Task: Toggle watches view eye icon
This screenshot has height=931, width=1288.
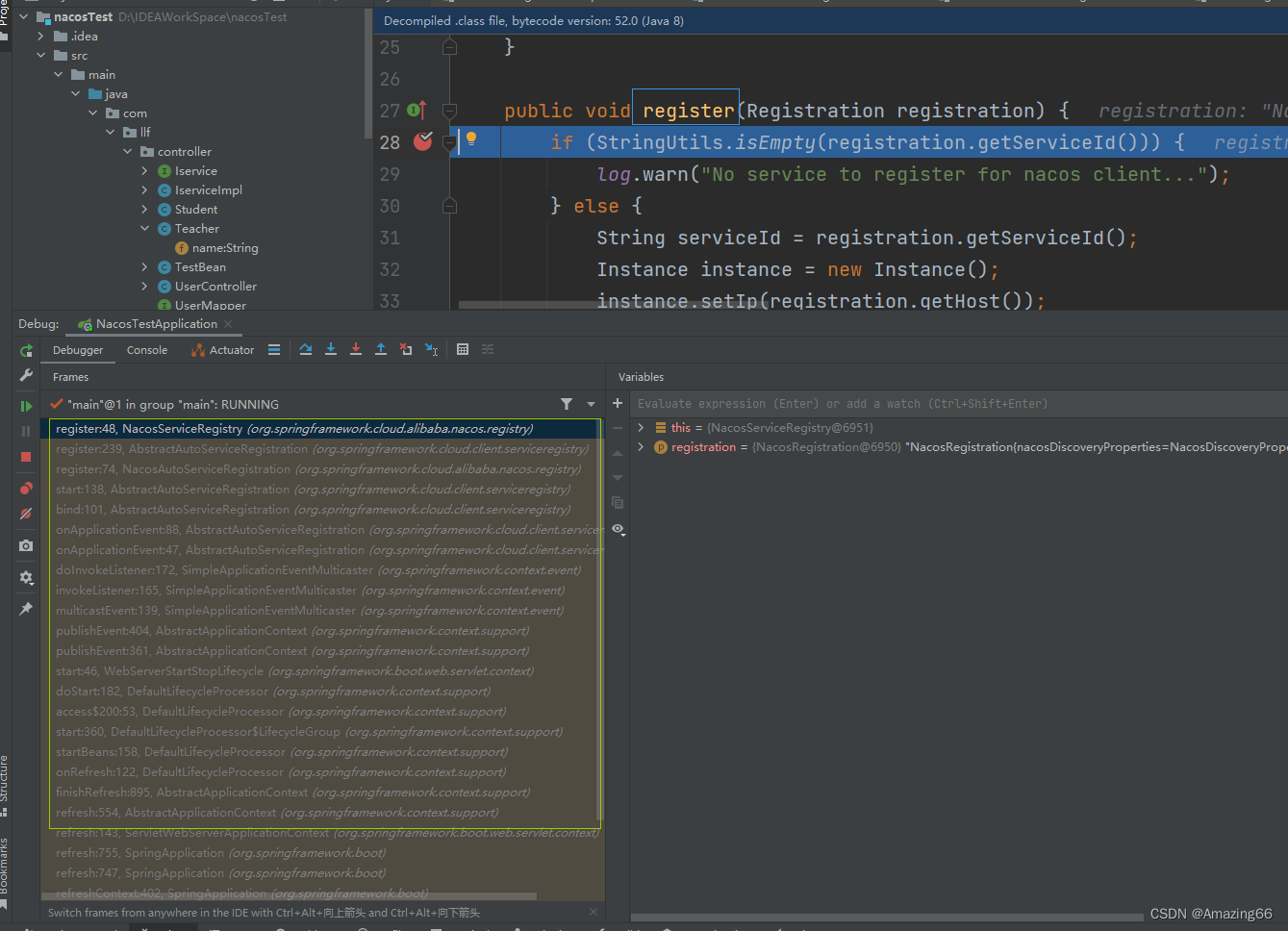Action: pyautogui.click(x=619, y=529)
